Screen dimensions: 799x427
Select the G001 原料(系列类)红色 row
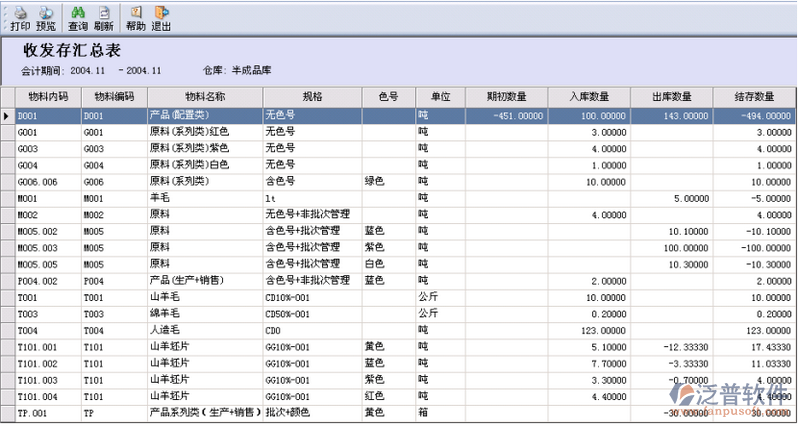pos(205,132)
